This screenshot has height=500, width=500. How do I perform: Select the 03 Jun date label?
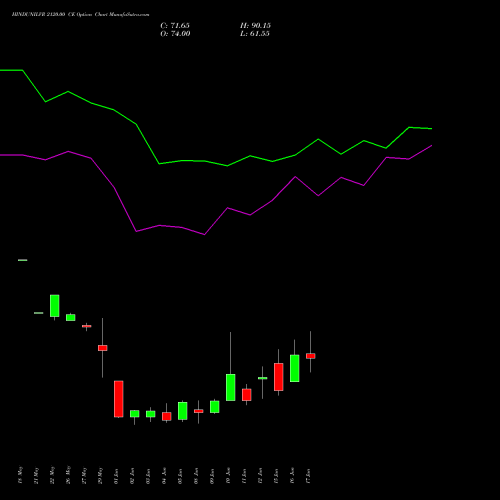(148, 476)
